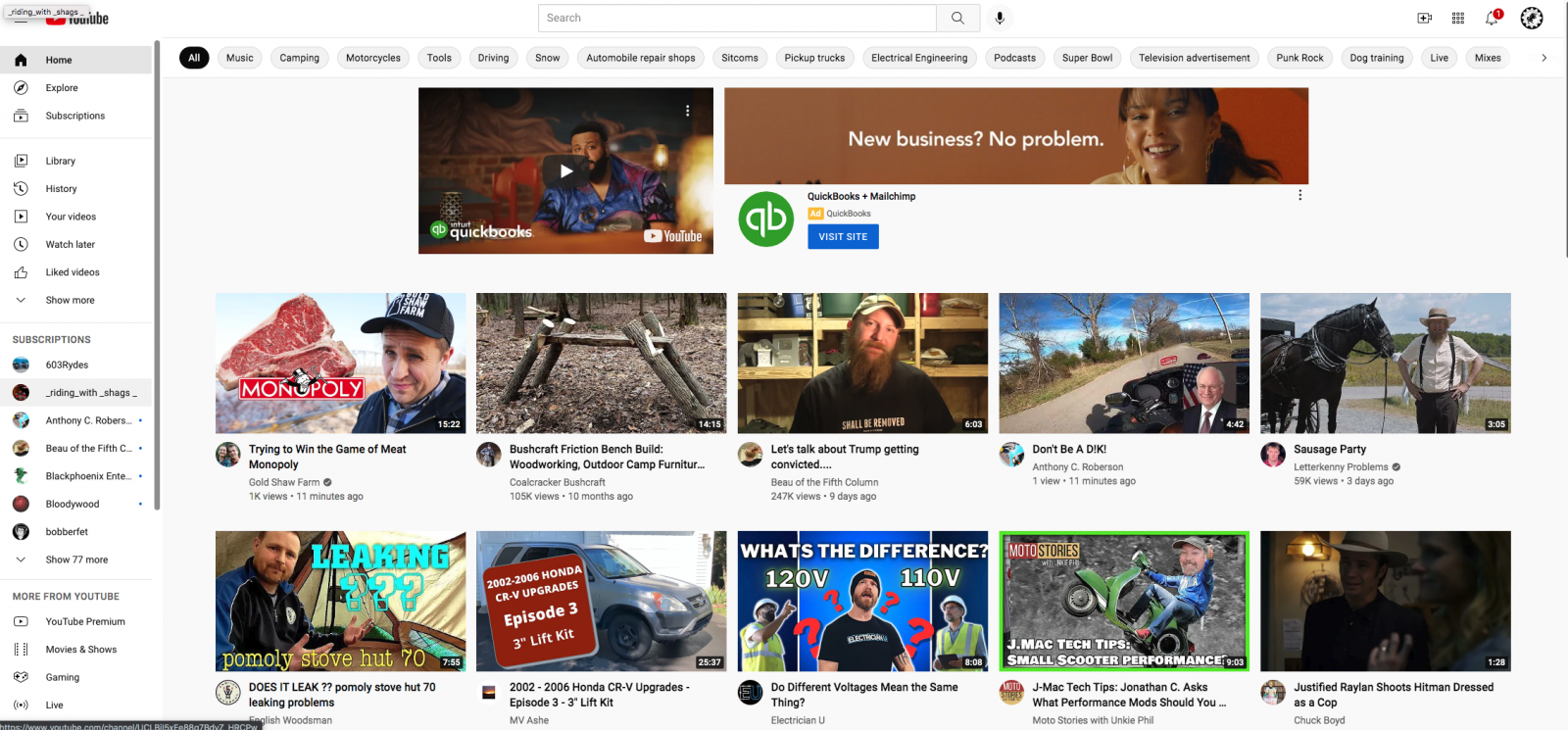Open Watch later in the sidebar

pos(70,245)
